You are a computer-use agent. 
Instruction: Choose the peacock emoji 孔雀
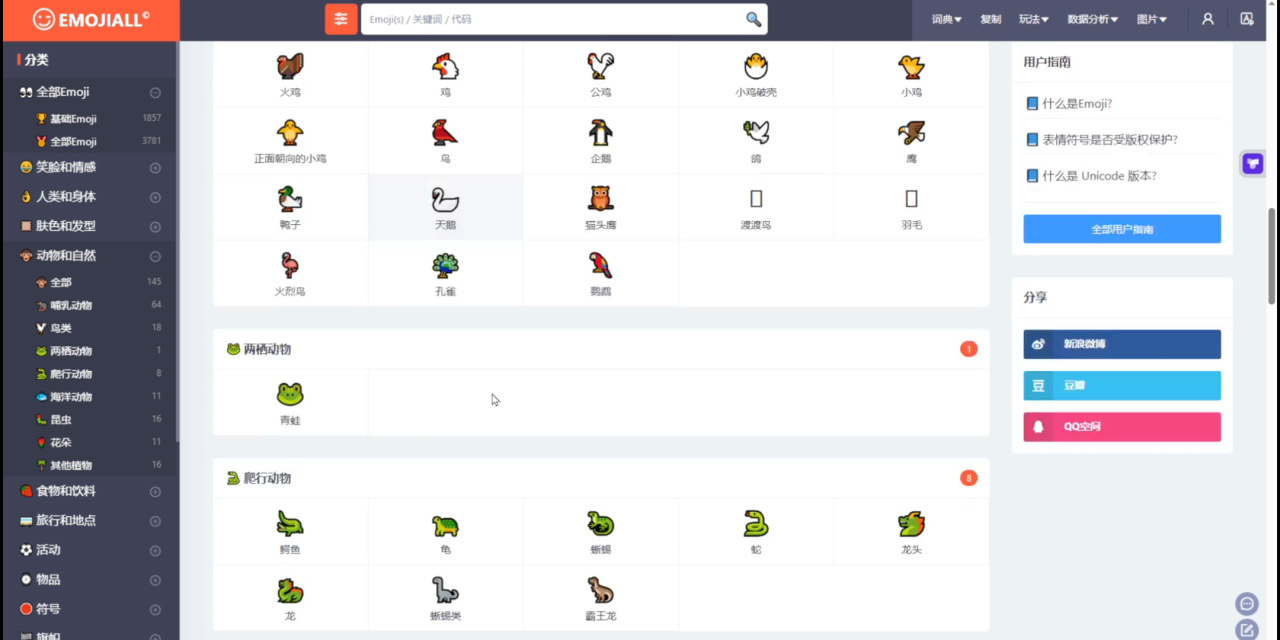(445, 274)
